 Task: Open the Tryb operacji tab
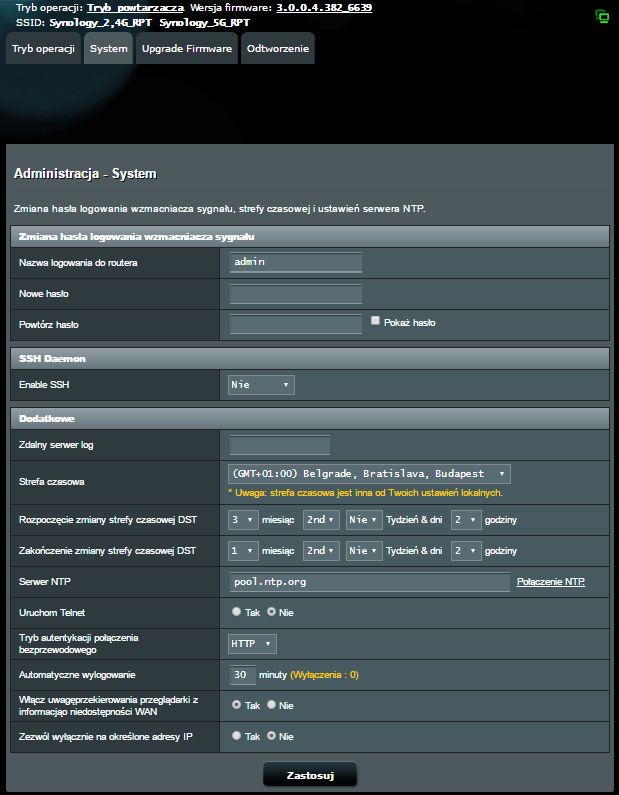tap(44, 49)
